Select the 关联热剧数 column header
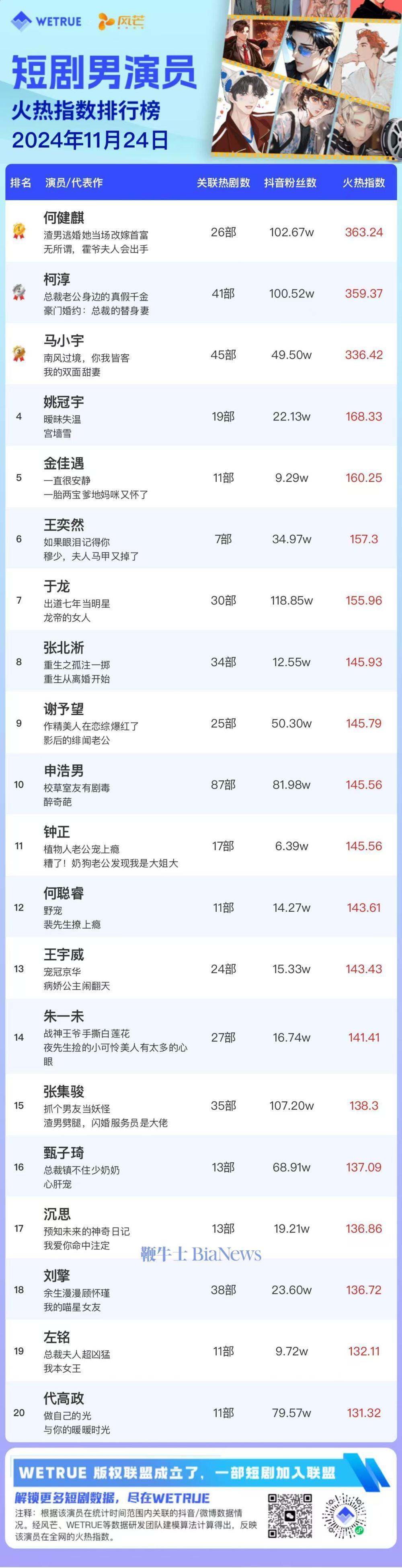This screenshot has height=1568, width=402. point(223,183)
